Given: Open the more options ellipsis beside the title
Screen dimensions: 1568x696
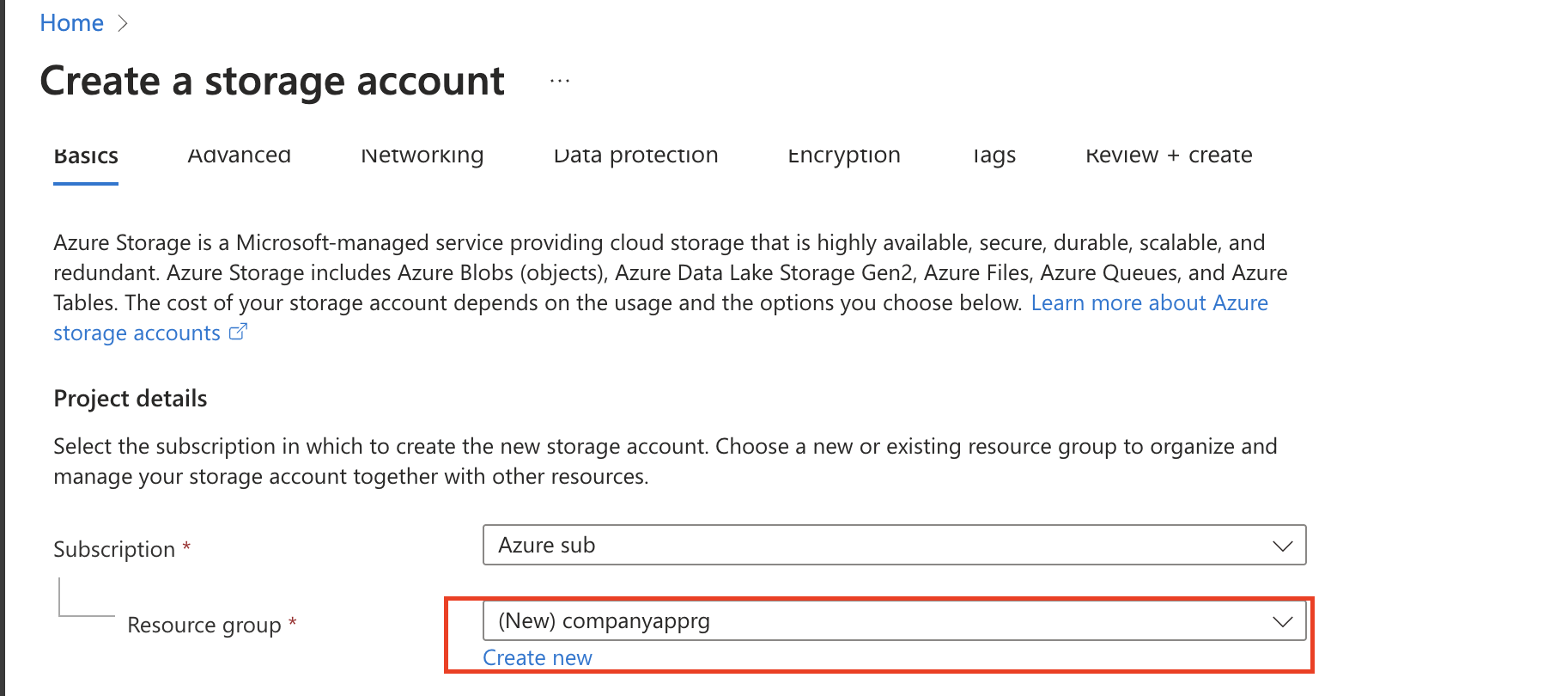Looking at the screenshot, I should [x=560, y=81].
